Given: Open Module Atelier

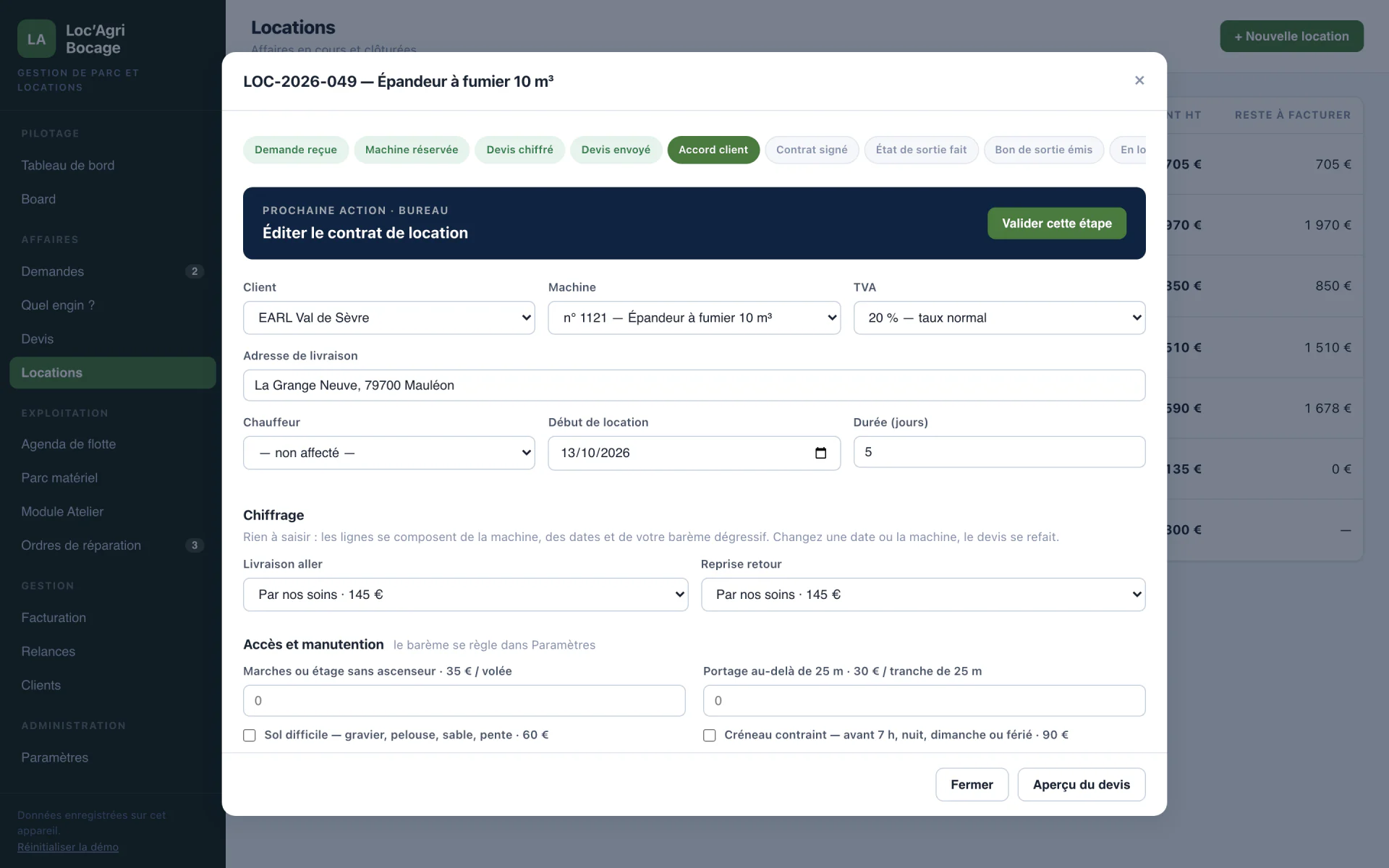Looking at the screenshot, I should pyautogui.click(x=113, y=511).
